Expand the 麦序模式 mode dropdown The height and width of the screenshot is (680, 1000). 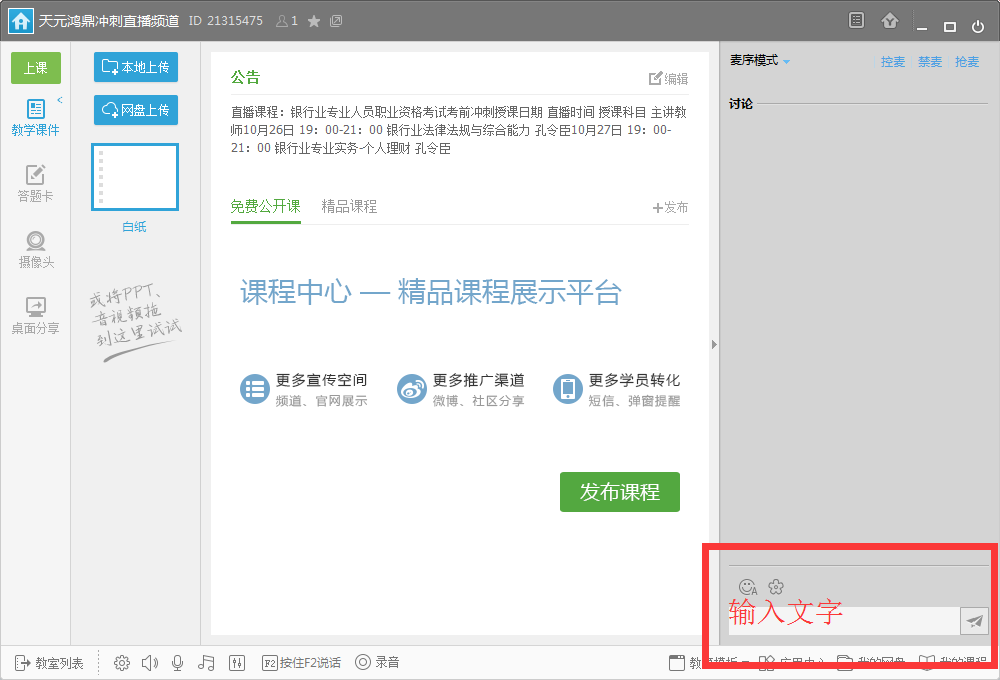click(760, 61)
